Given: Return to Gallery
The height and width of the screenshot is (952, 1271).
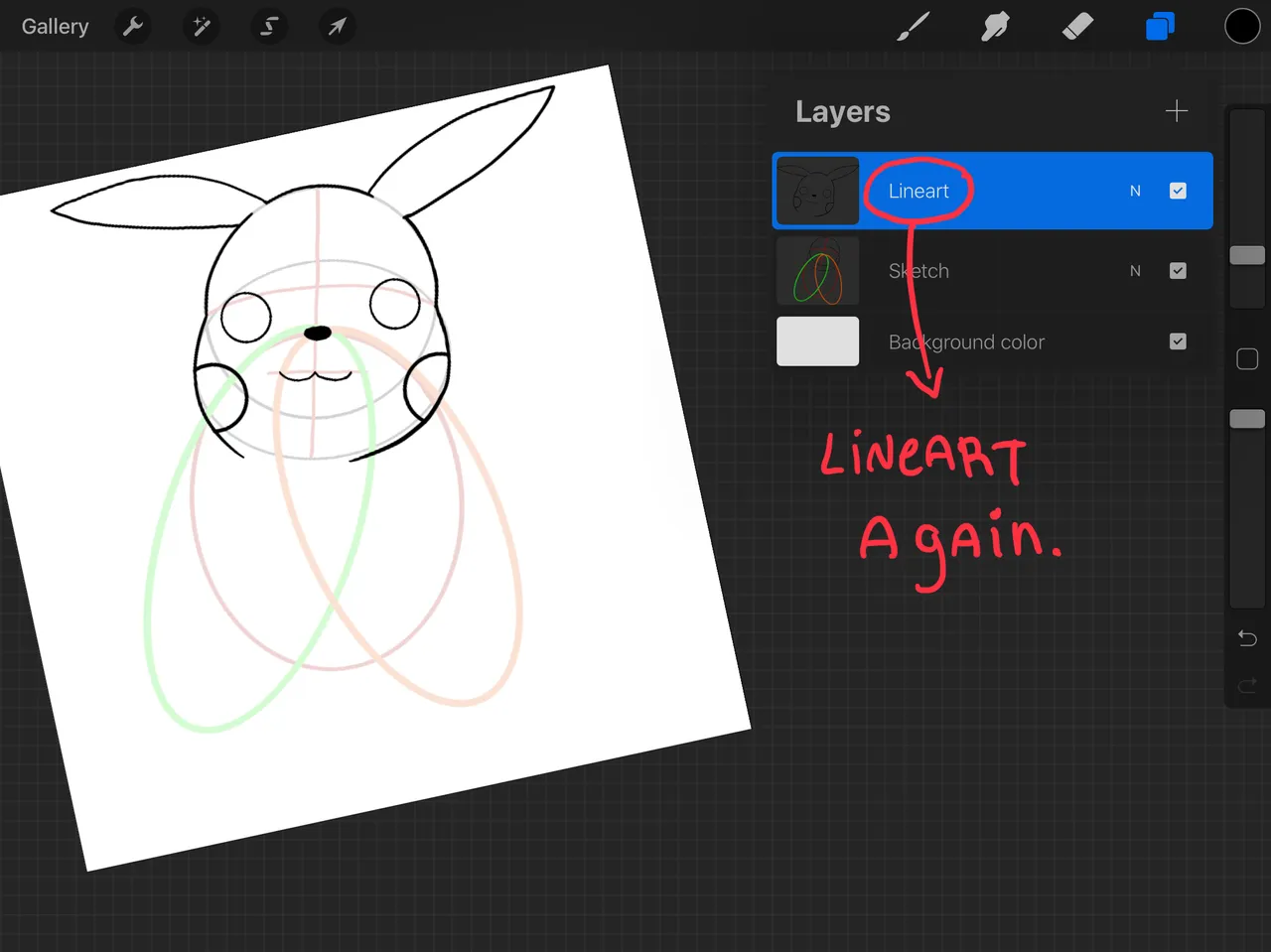Looking at the screenshot, I should [x=56, y=27].
